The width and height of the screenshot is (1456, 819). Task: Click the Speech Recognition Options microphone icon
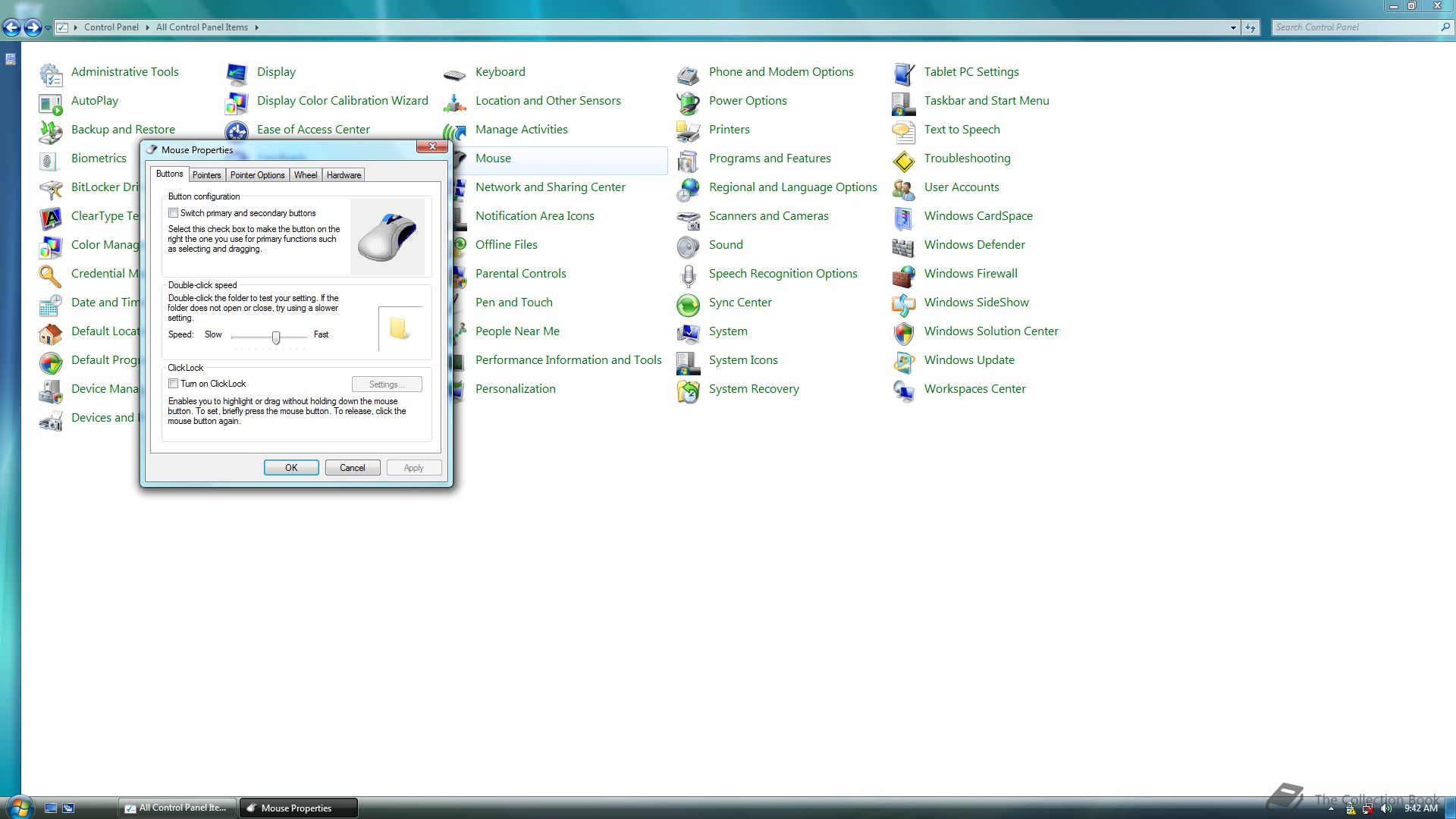point(689,275)
